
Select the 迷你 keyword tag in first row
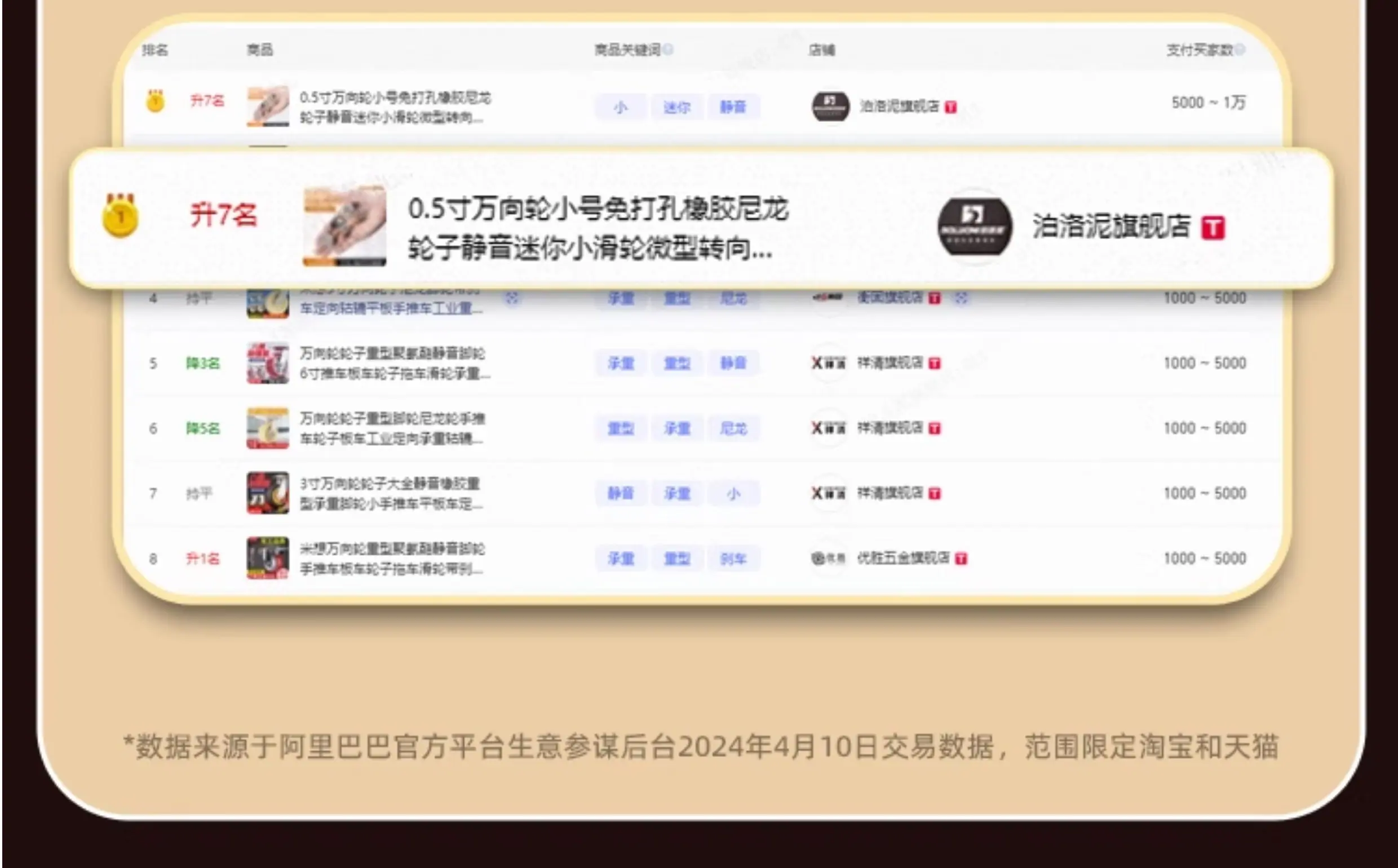tap(676, 107)
